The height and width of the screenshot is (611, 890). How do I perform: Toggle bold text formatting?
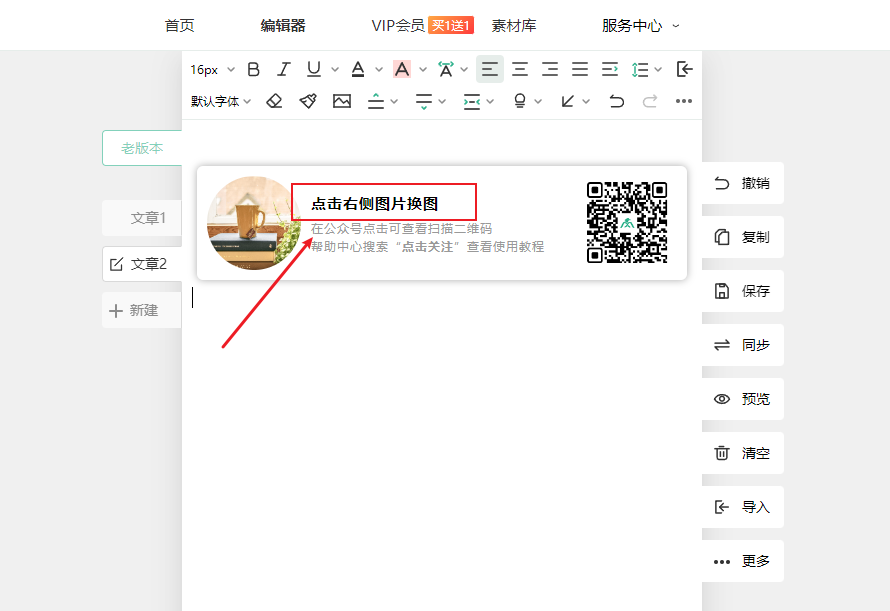(253, 69)
